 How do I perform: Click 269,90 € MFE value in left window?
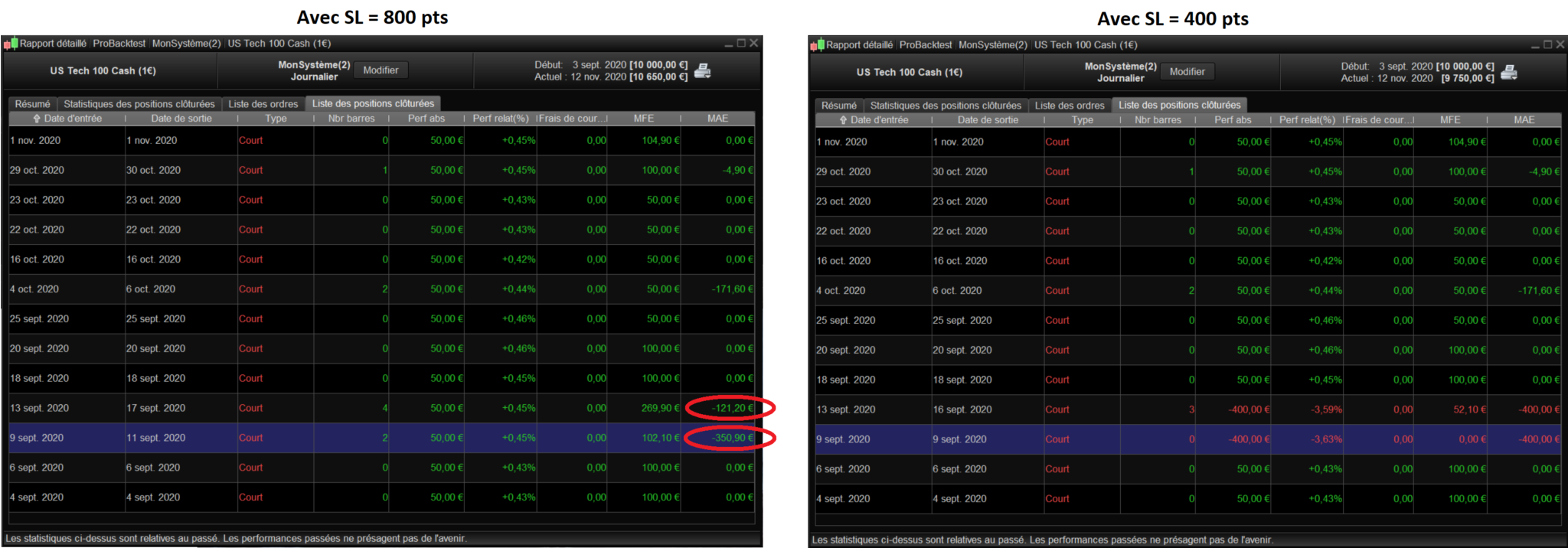point(660,408)
